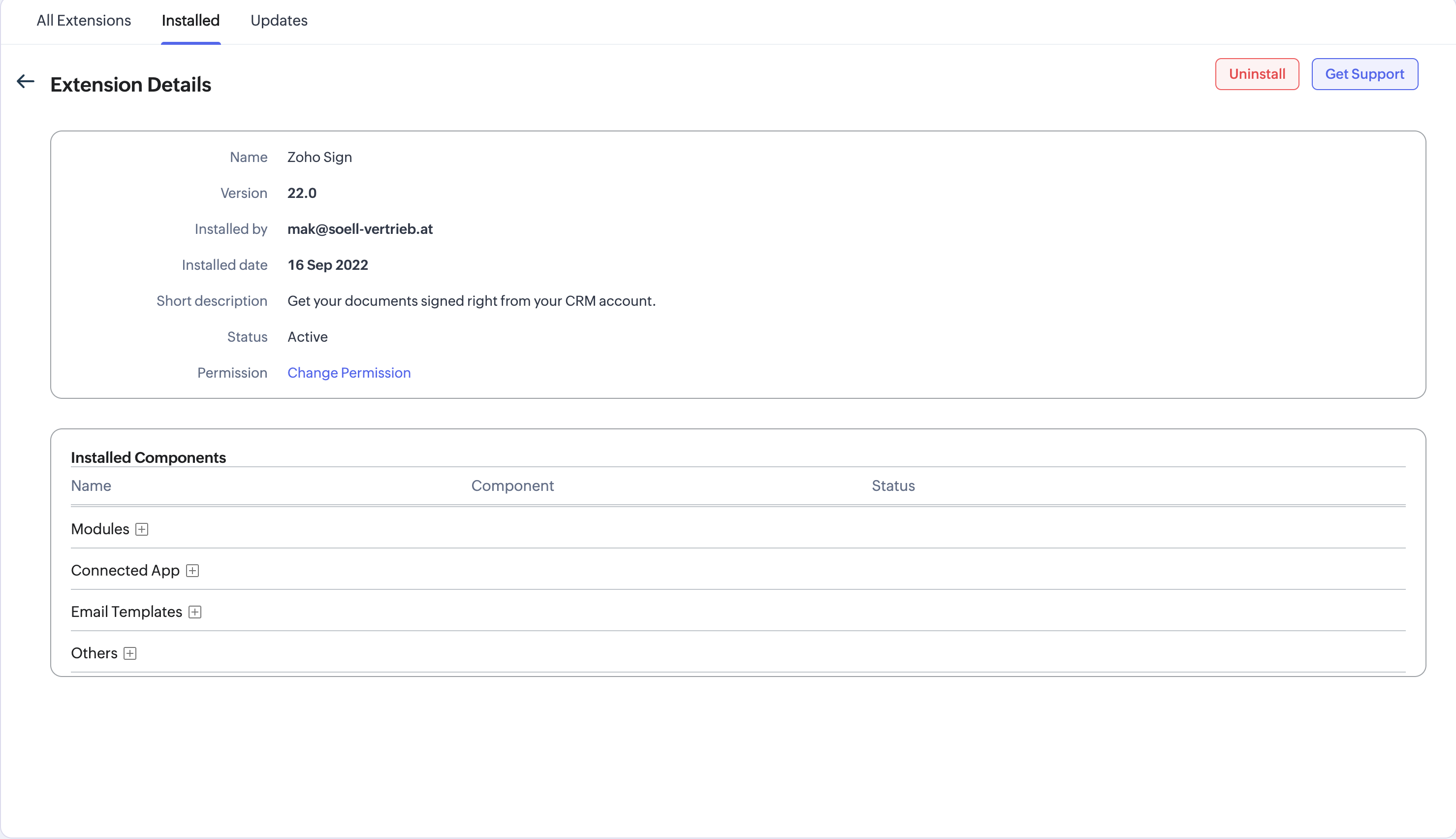Click the Installed Components heading

click(149, 457)
